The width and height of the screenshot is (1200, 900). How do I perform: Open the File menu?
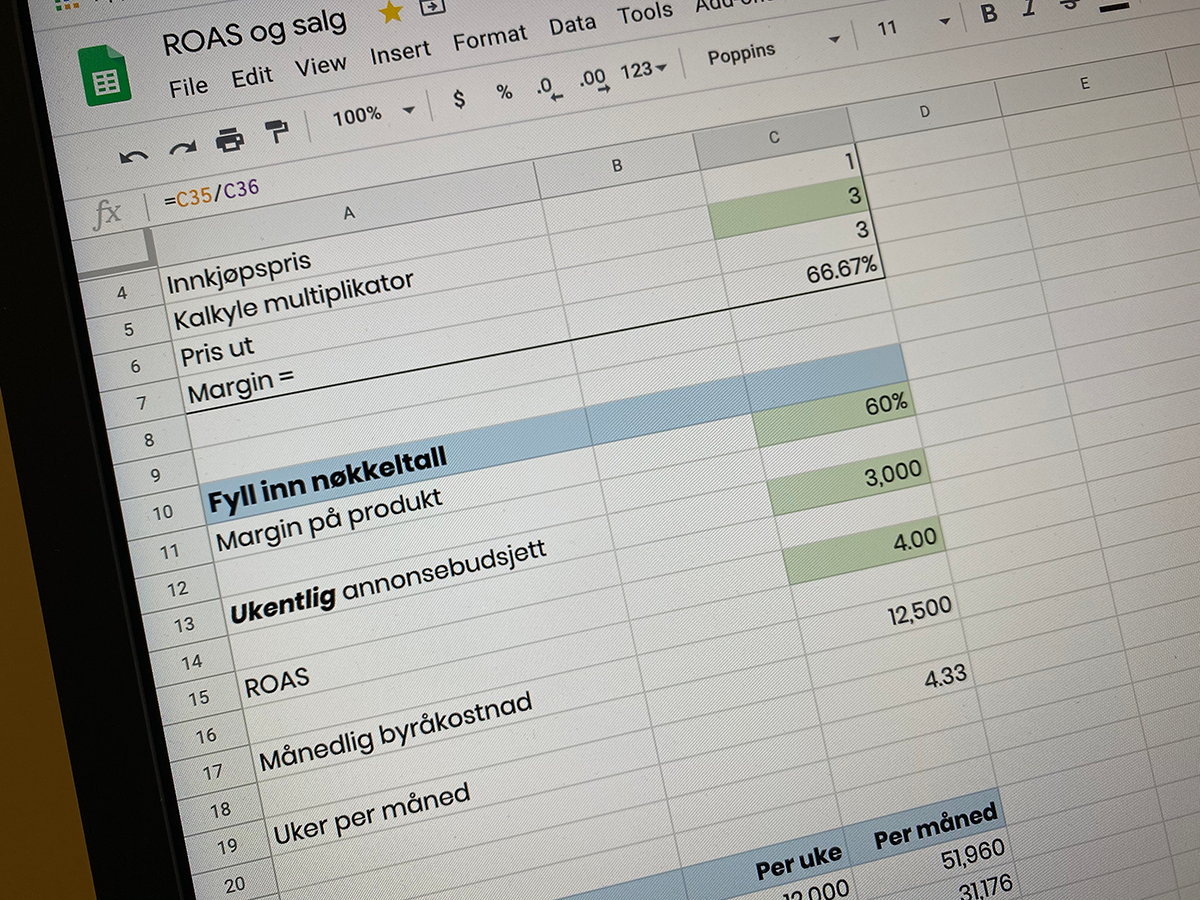(x=188, y=87)
